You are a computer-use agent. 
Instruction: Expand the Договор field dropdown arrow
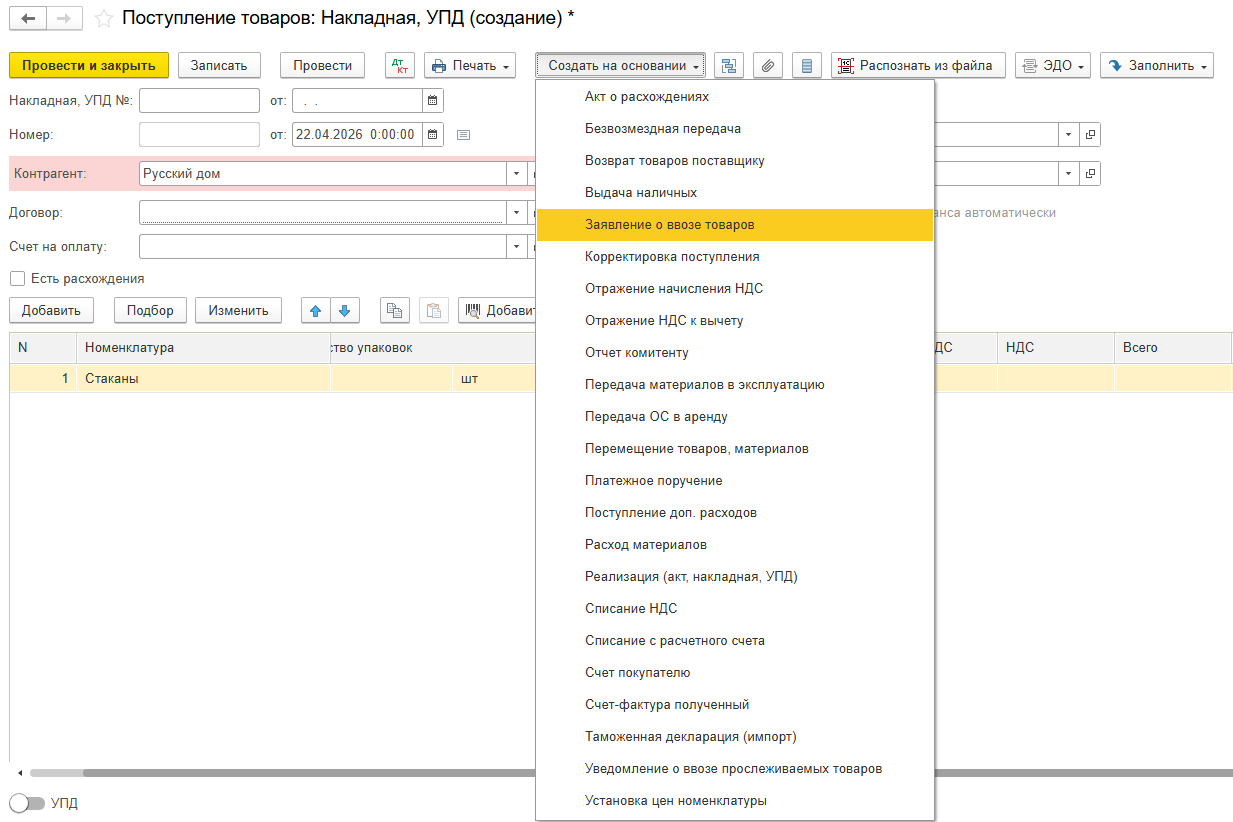coord(517,213)
